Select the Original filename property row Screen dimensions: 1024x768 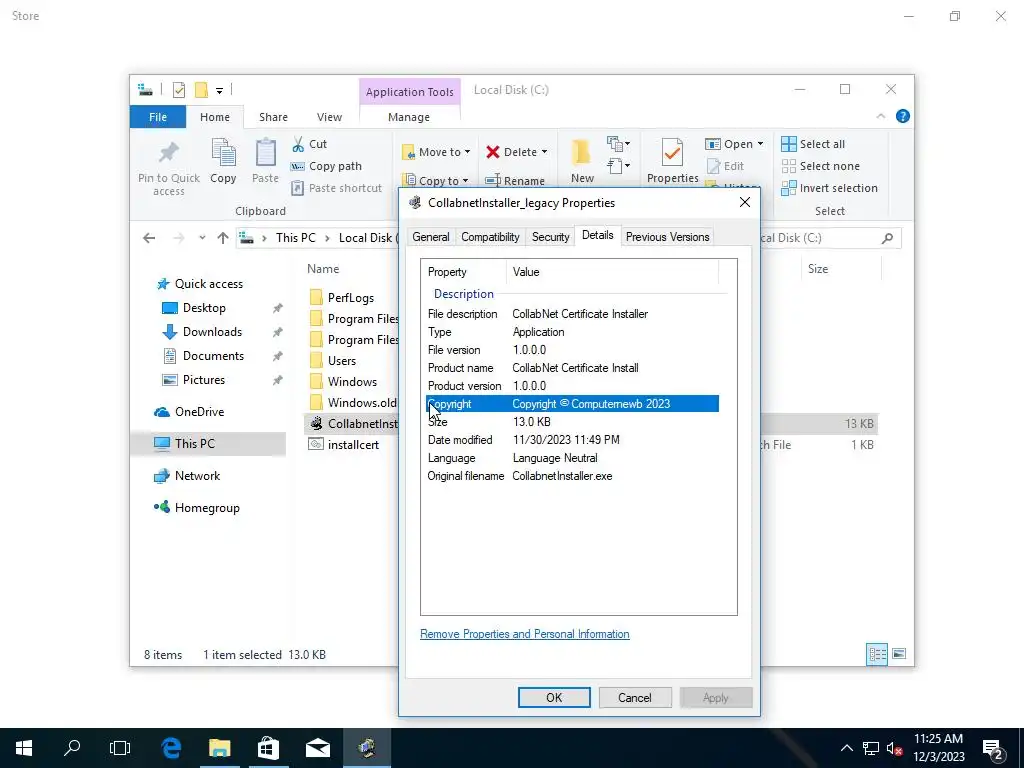573,476
